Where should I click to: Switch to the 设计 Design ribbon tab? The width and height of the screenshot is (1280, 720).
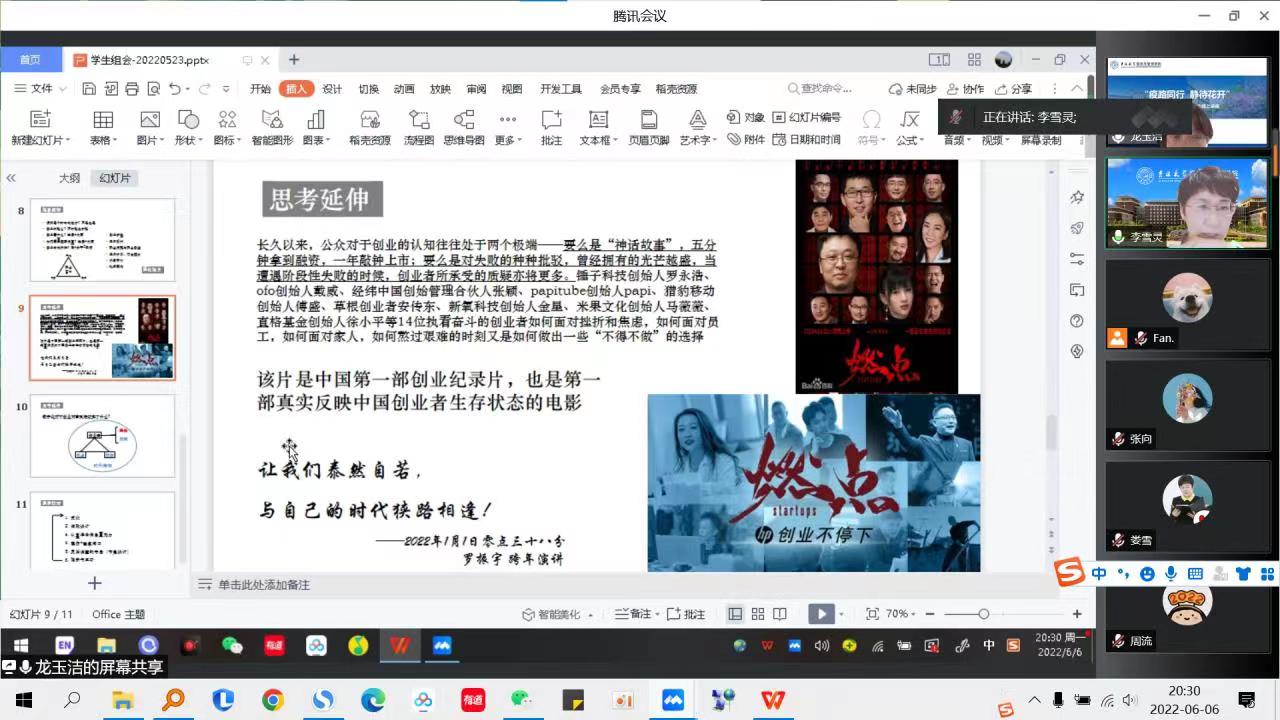click(x=332, y=89)
